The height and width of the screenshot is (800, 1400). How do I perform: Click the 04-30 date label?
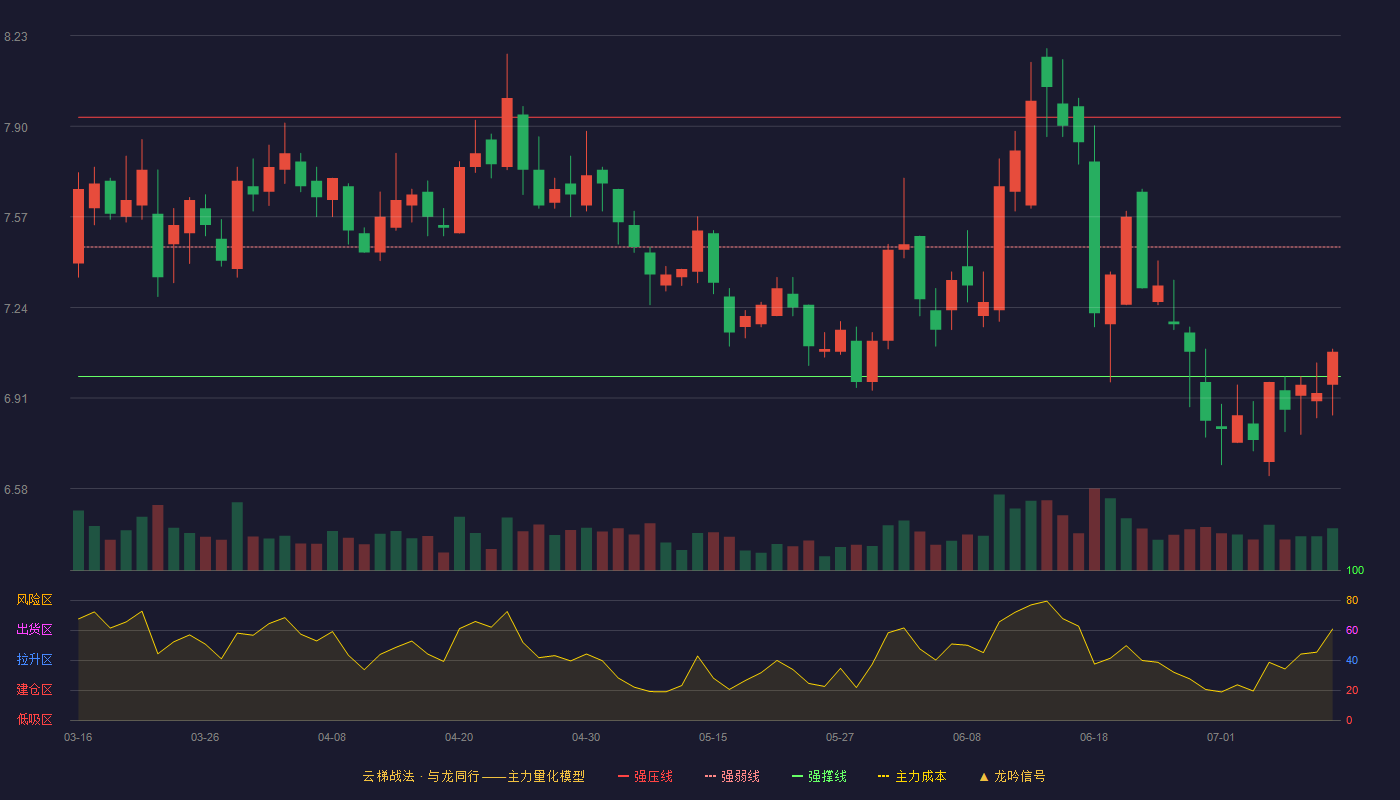(x=586, y=737)
